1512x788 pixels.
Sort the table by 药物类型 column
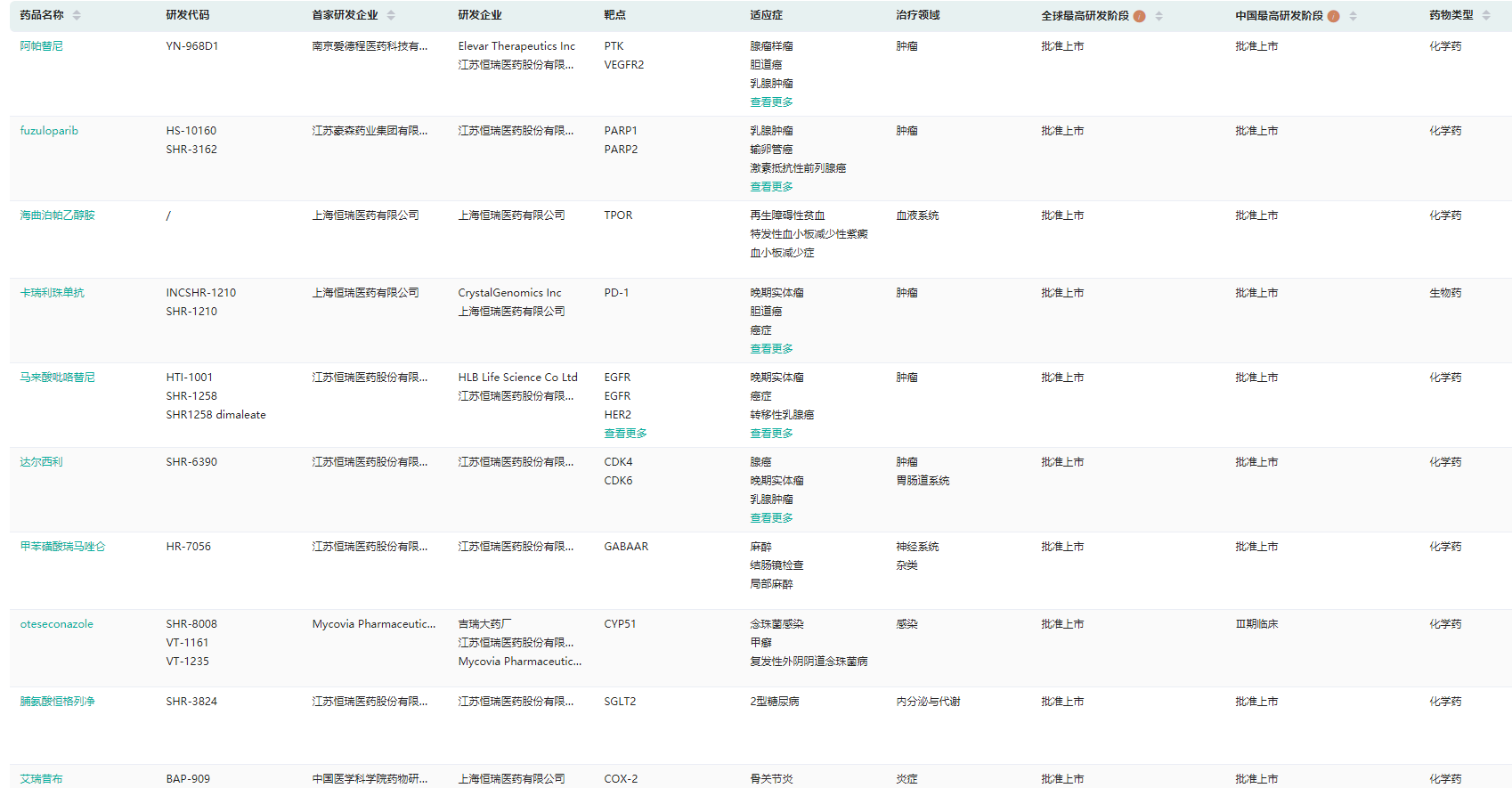(x=1486, y=16)
